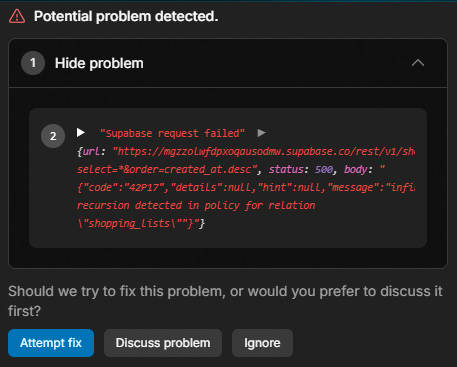Click the "Supabase request failed" message
Viewport: 457px width, 367px height.
coord(172,134)
